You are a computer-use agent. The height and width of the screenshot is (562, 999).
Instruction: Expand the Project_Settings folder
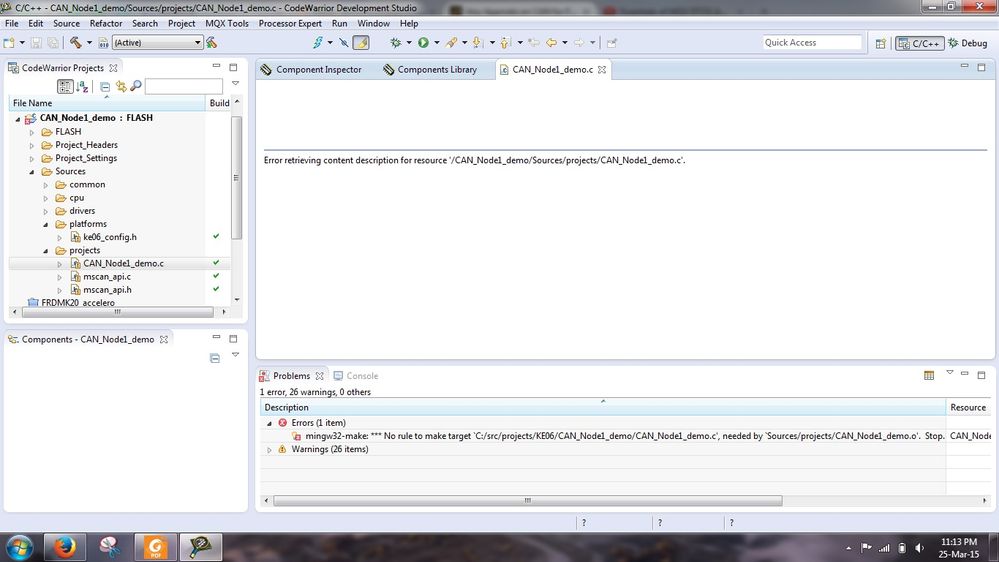32,159
